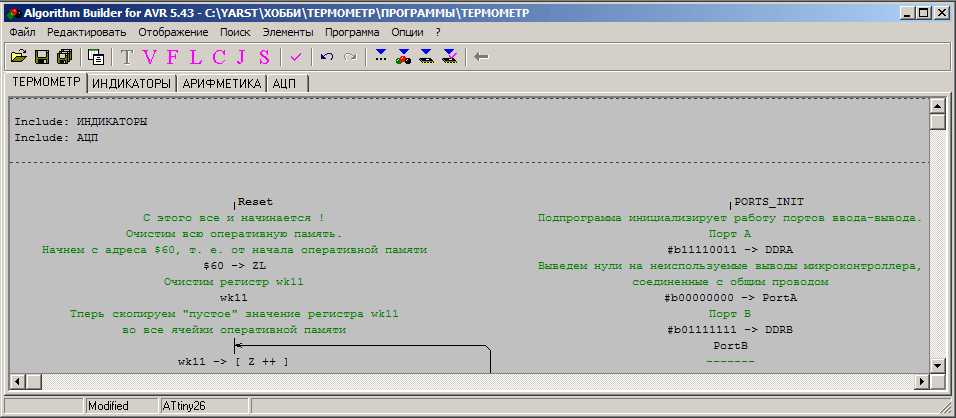Insert Label element with L icon
The image size is (956, 418).
click(x=195, y=57)
